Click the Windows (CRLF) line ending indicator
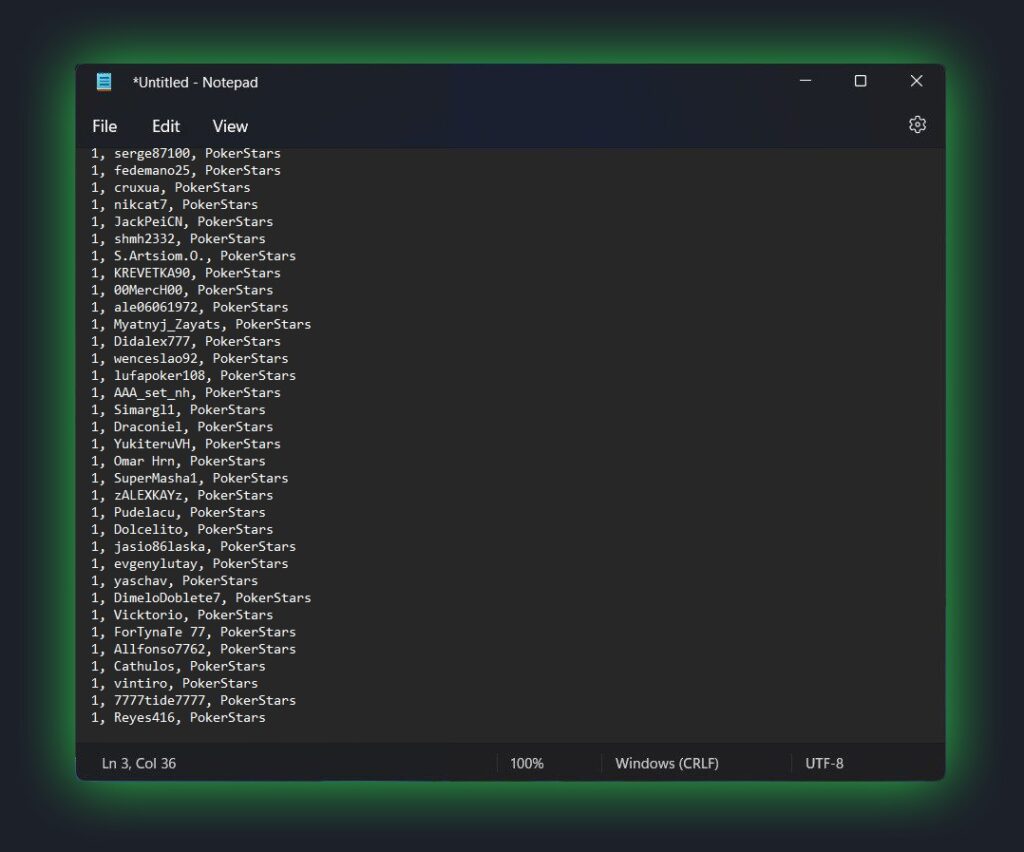The width and height of the screenshot is (1024, 852). click(666, 763)
